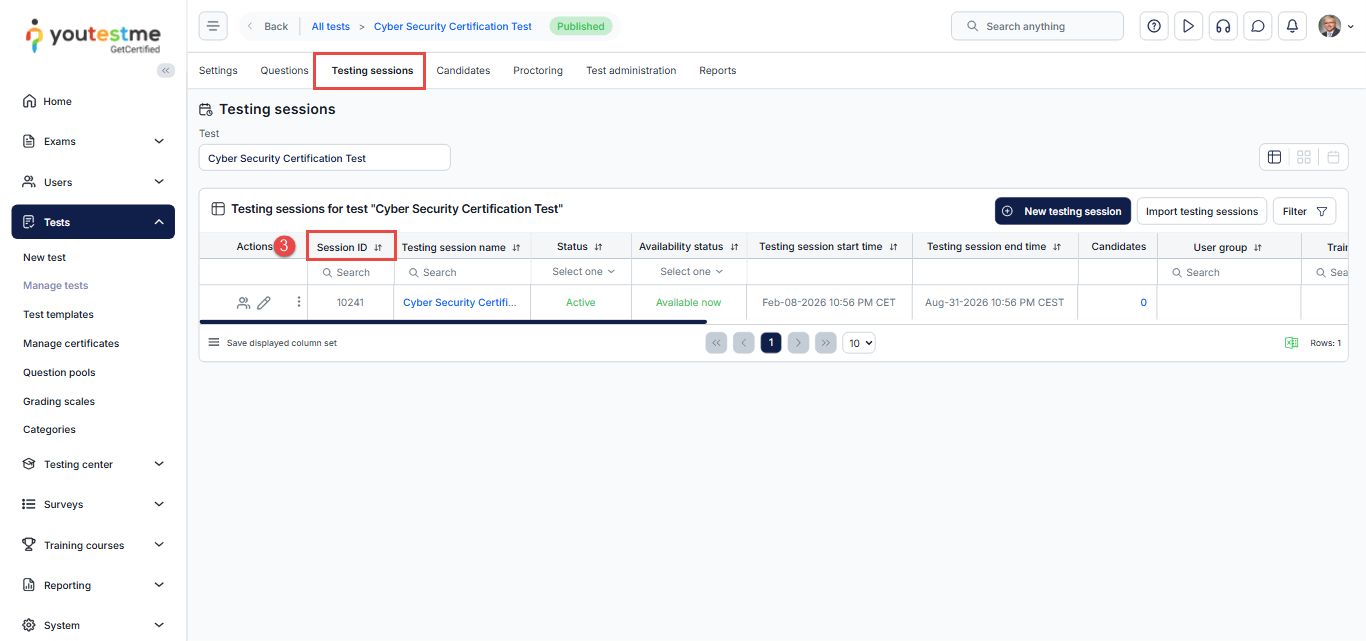Screen dimensions: 1366x641
Task: Click the Session ID search field
Action: [352, 272]
